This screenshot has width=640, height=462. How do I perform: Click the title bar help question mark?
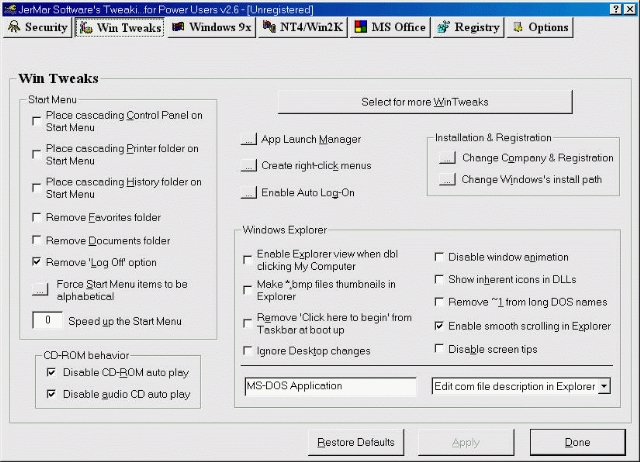click(x=616, y=9)
